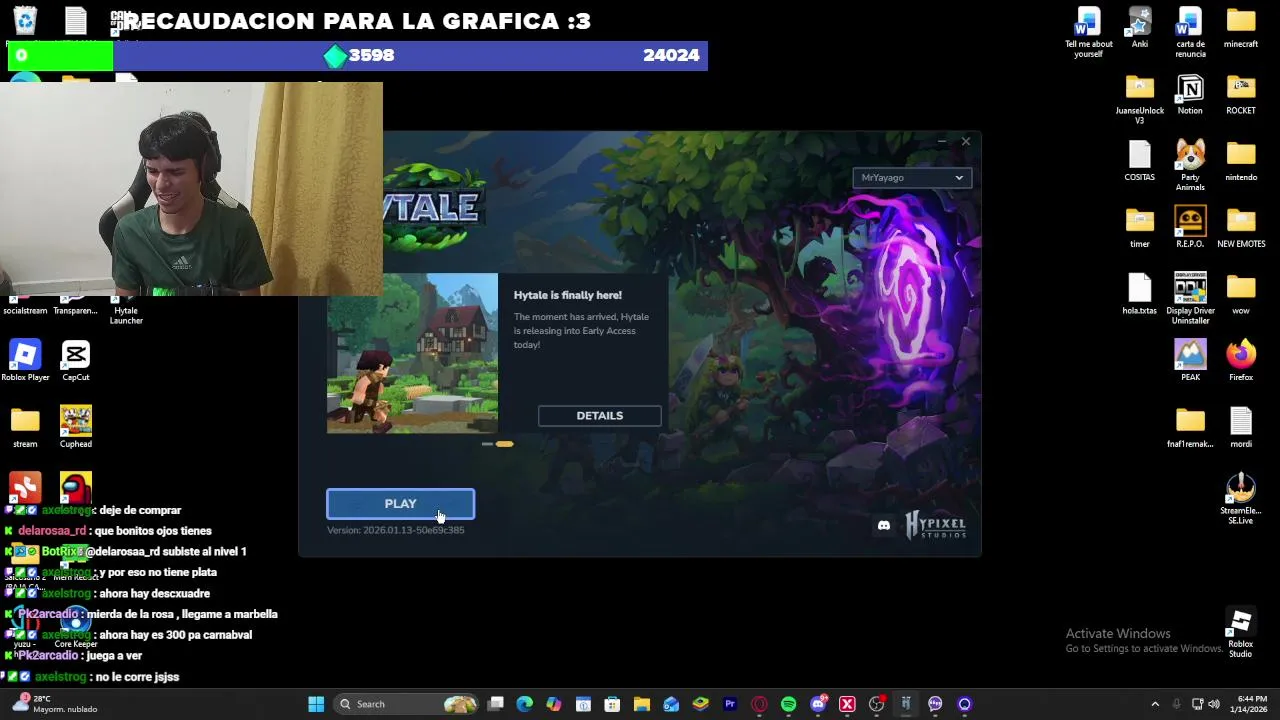
Task: Open 'Tell me about yourself' Word document
Action: coord(1088,32)
